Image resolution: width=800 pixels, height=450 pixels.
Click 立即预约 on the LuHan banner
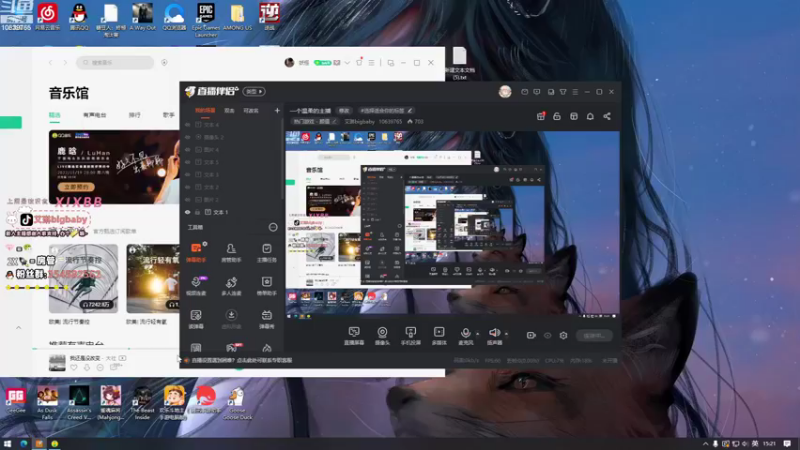[76, 187]
